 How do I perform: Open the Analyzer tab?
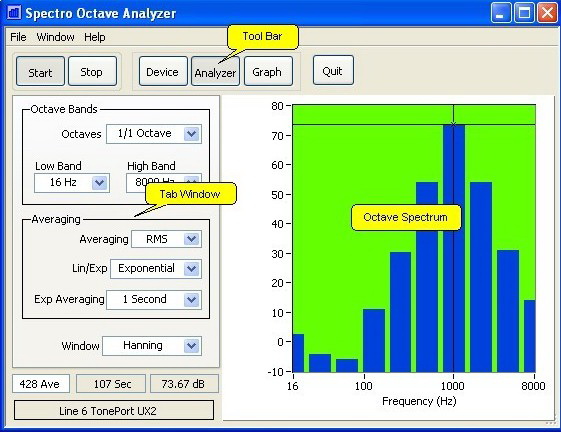(x=215, y=71)
